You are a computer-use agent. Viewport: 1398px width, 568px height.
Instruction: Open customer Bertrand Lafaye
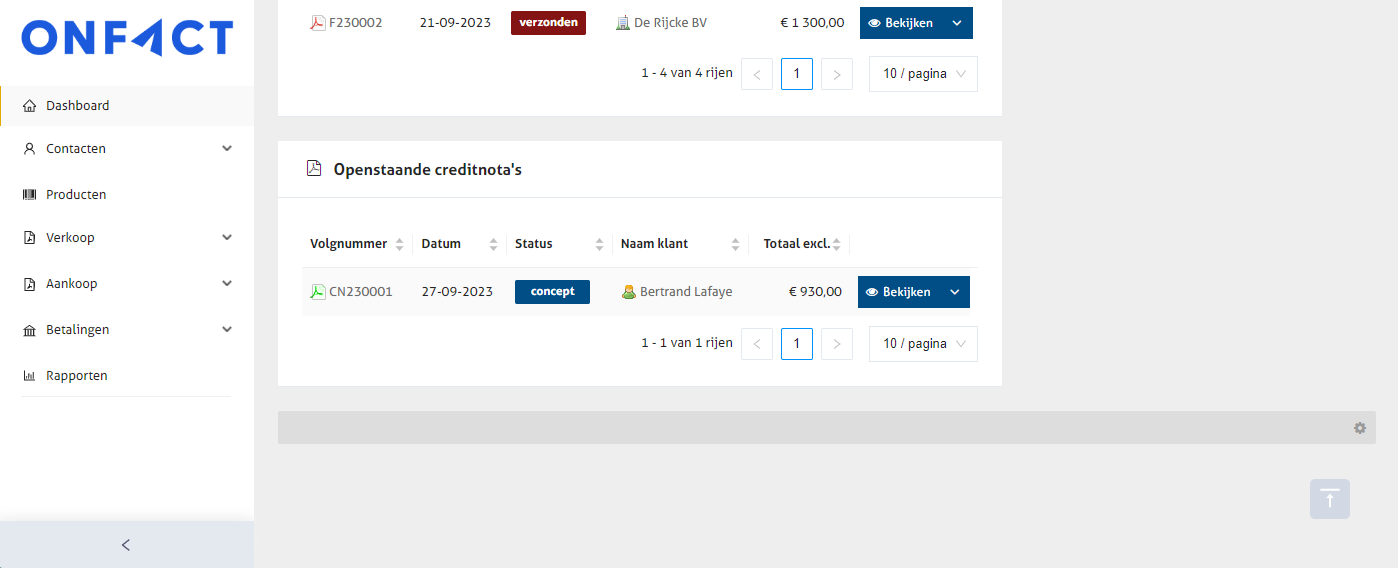[685, 292]
